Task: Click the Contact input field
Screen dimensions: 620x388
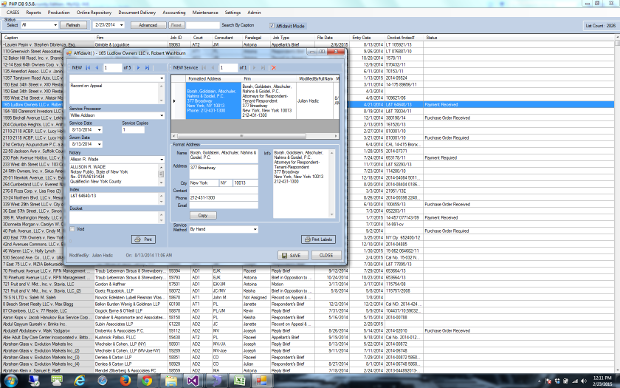Action: click(223, 190)
